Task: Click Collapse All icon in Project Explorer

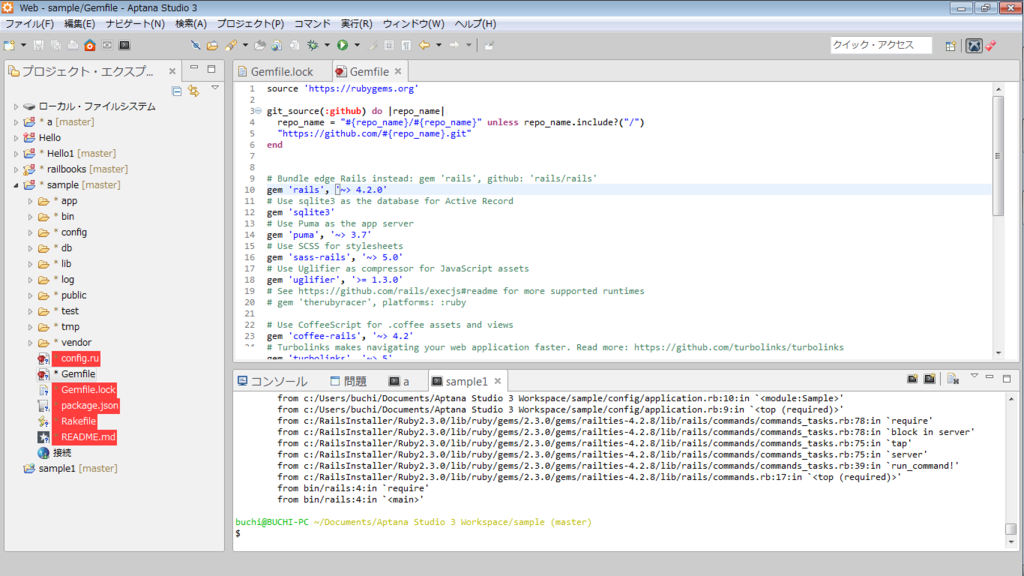Action: (x=176, y=91)
